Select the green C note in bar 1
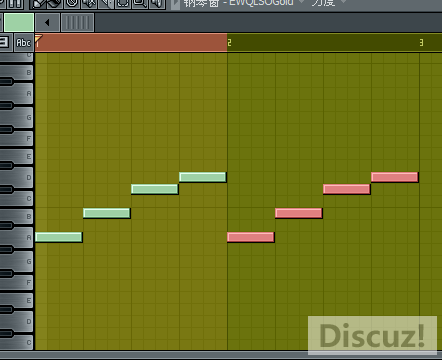Viewport: 442px width, 360px height. pyautogui.click(x=155, y=189)
